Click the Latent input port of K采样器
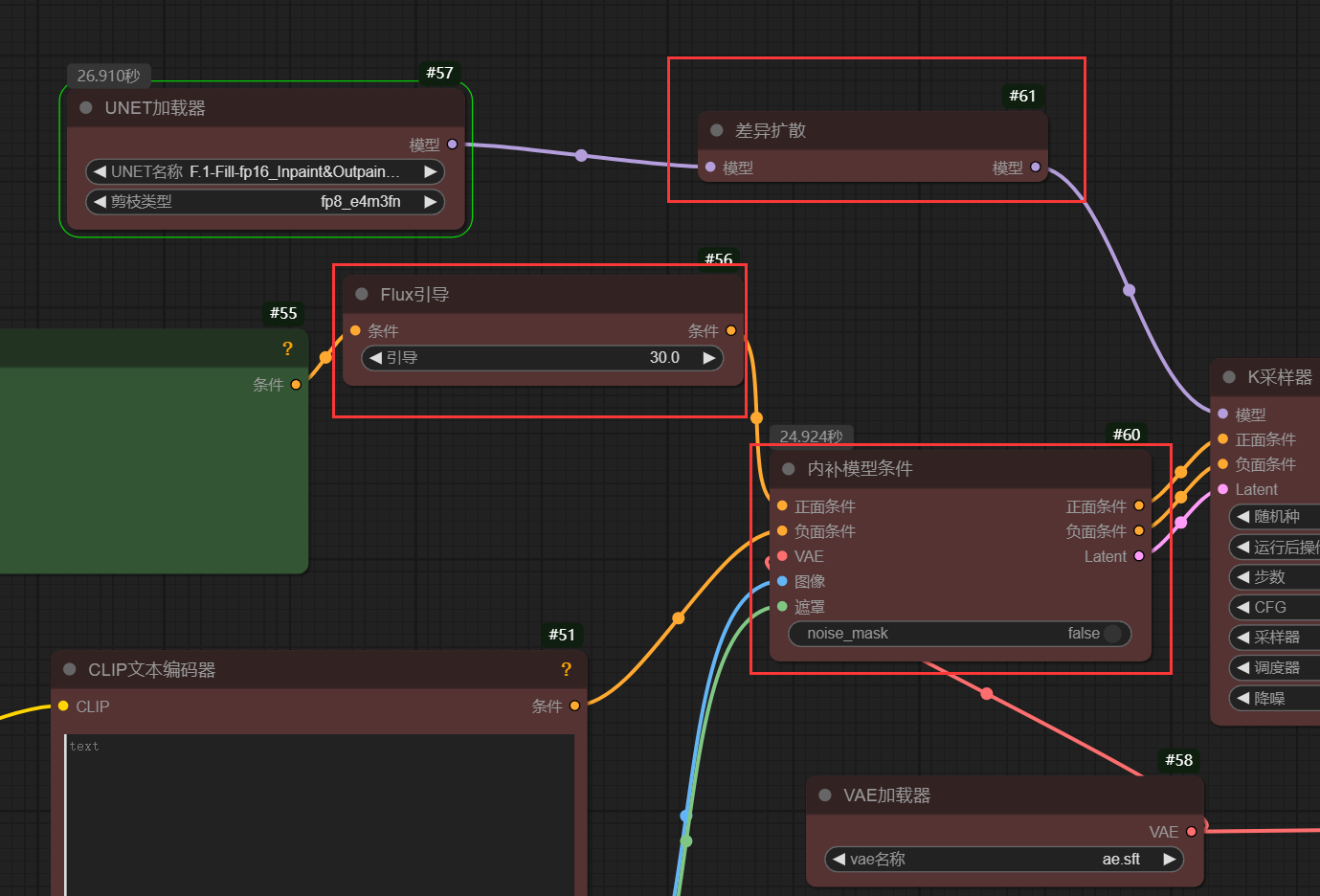Screen dimensions: 1320x896 click(x=1222, y=489)
